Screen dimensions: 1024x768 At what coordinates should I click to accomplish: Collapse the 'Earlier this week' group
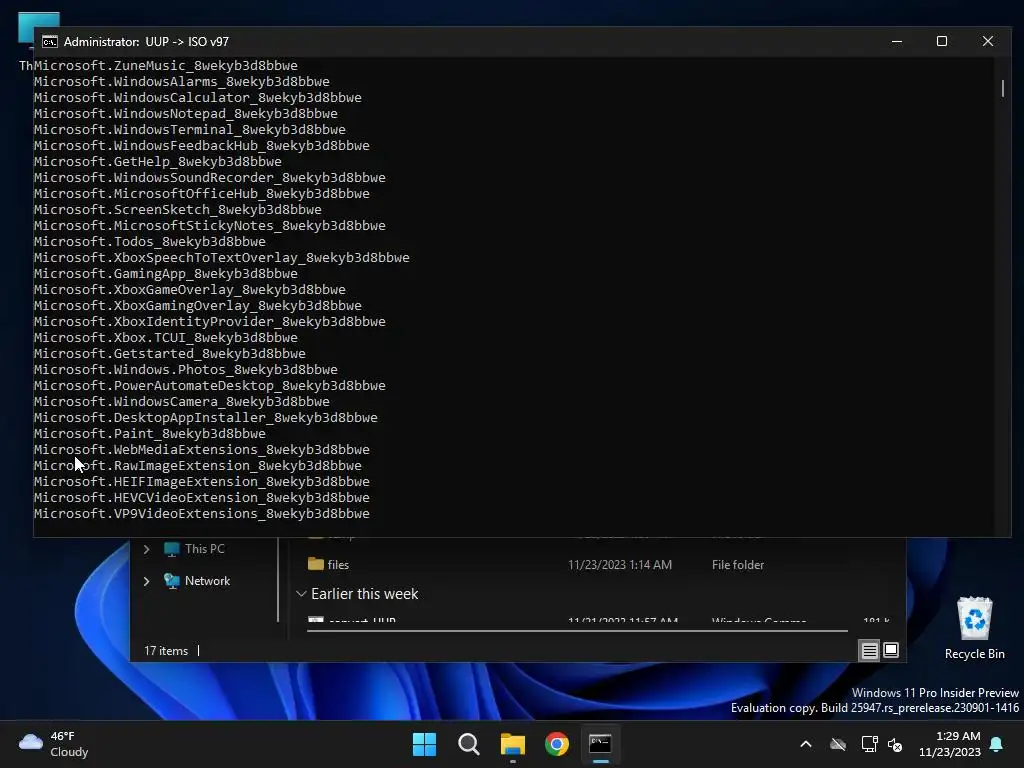[301, 594]
